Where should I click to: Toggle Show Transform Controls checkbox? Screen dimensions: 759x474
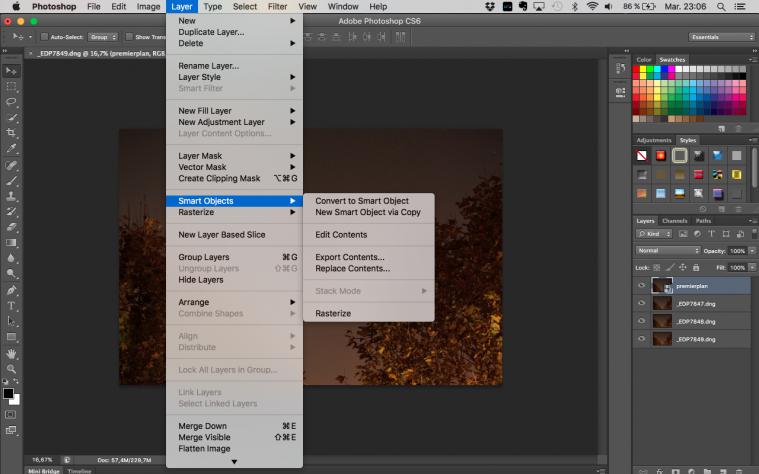pos(129,37)
